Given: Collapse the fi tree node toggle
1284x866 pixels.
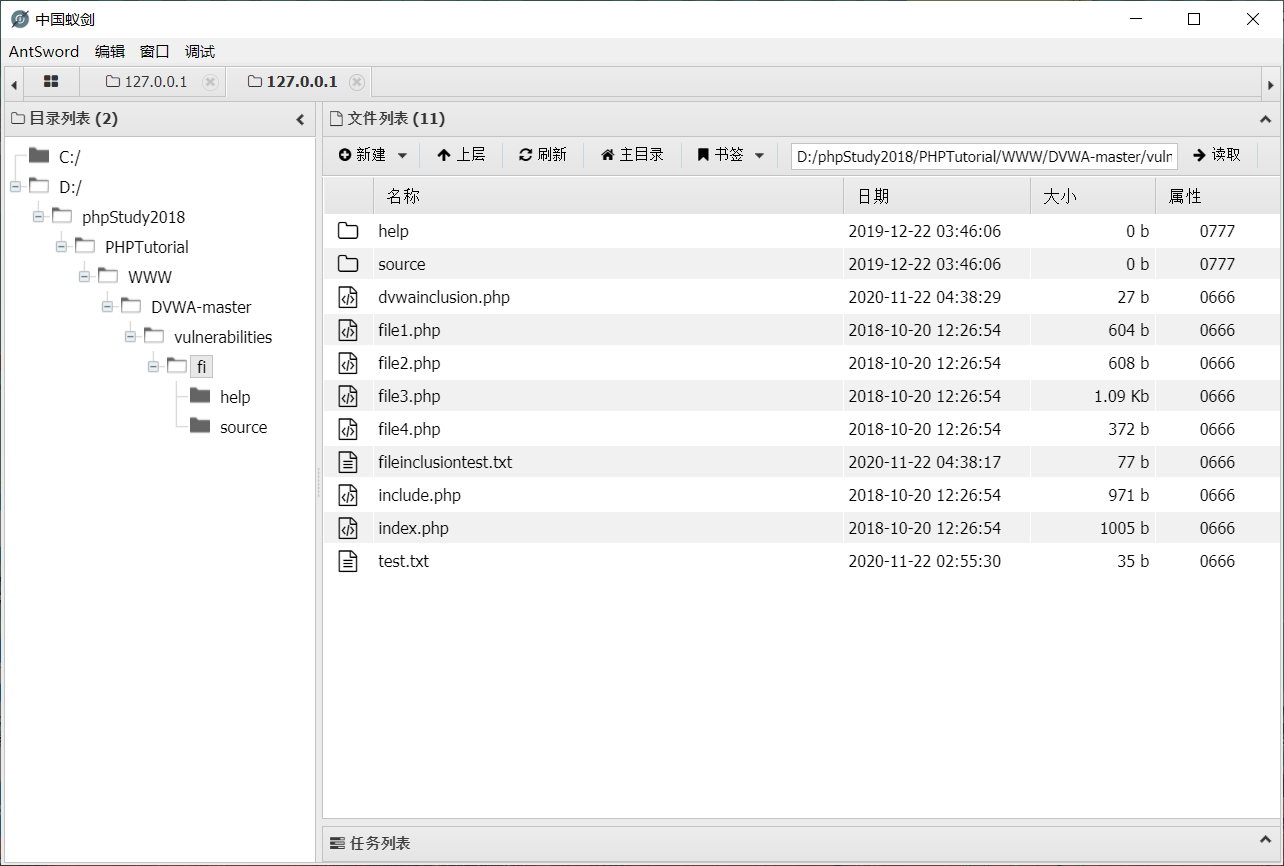Looking at the screenshot, I should coord(153,367).
